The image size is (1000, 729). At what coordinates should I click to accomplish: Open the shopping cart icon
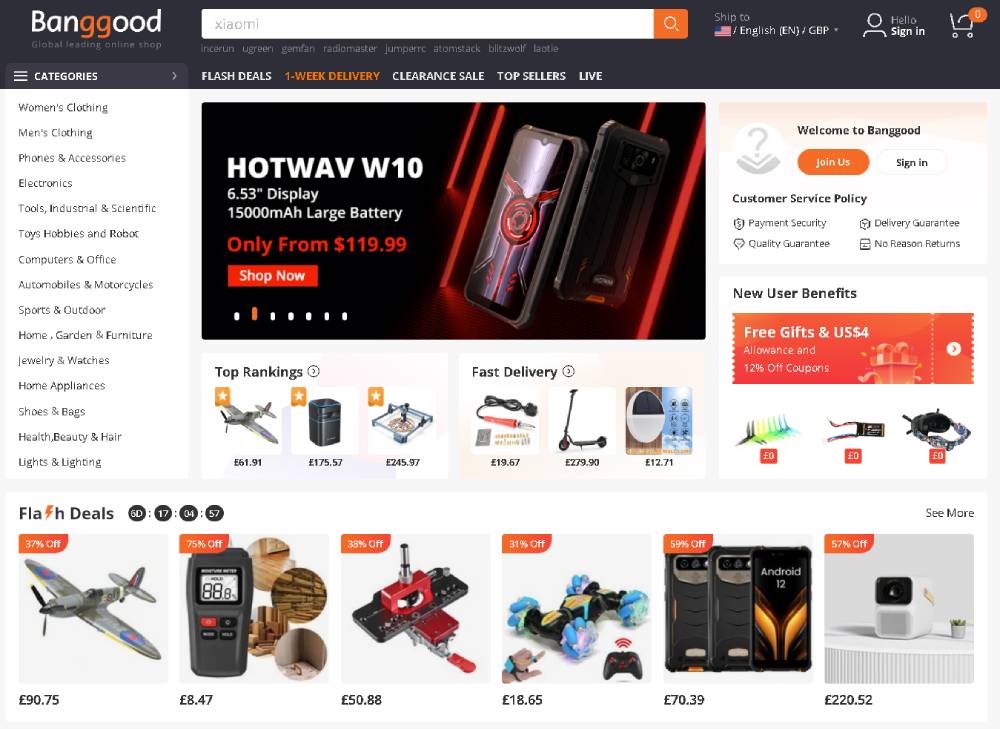962,25
